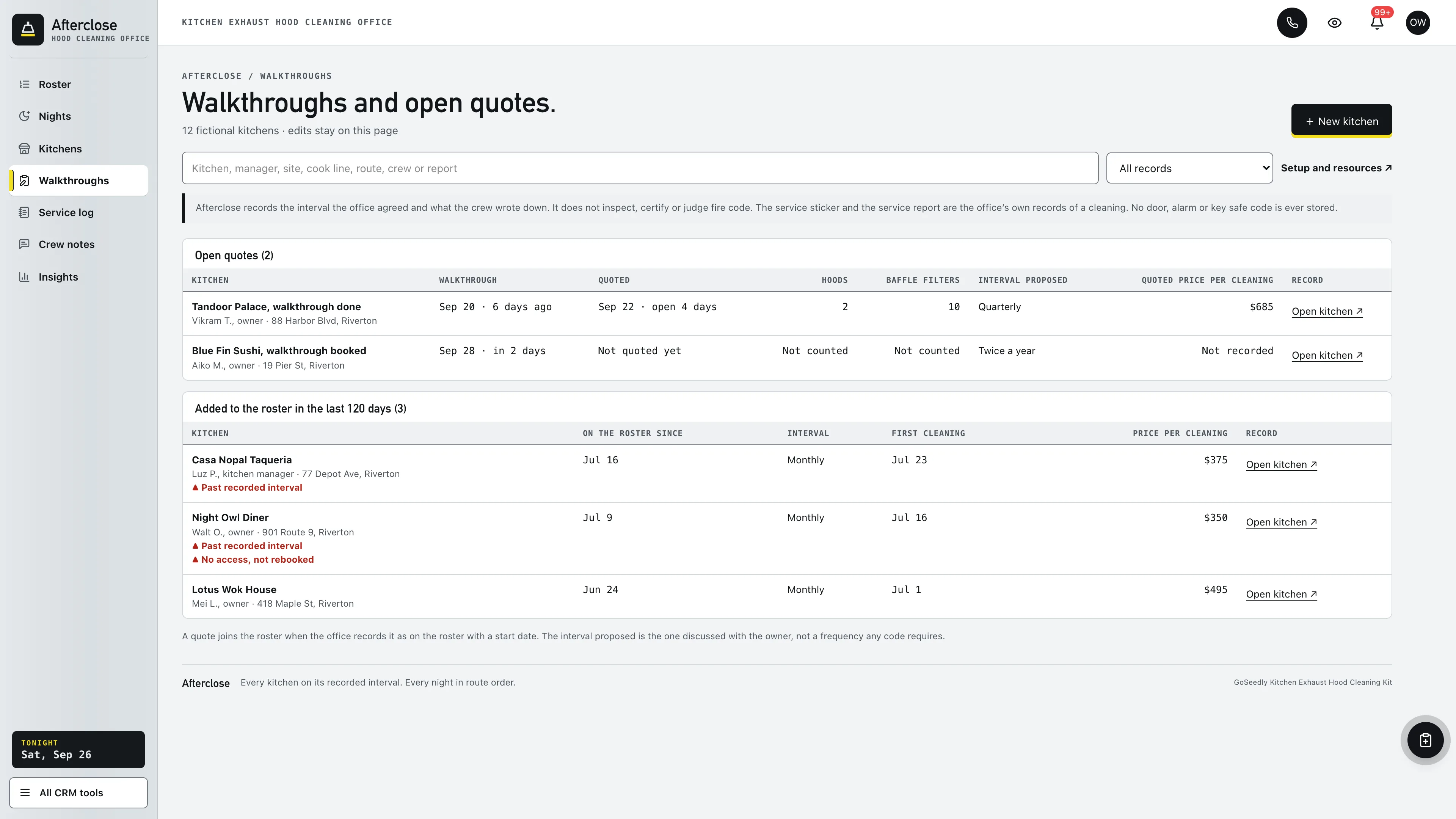Click the Tonight Sat, Sep 26 card
The width and height of the screenshot is (1456, 819).
(78, 750)
